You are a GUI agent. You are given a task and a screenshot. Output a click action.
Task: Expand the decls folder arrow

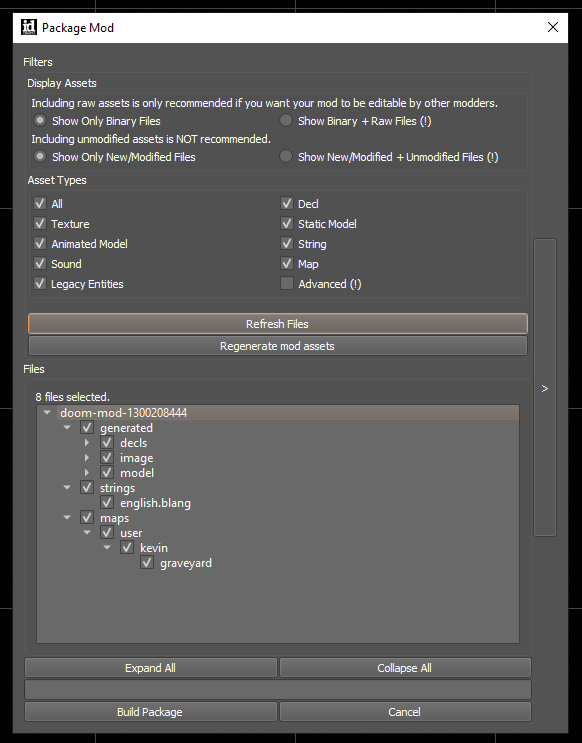pos(87,443)
